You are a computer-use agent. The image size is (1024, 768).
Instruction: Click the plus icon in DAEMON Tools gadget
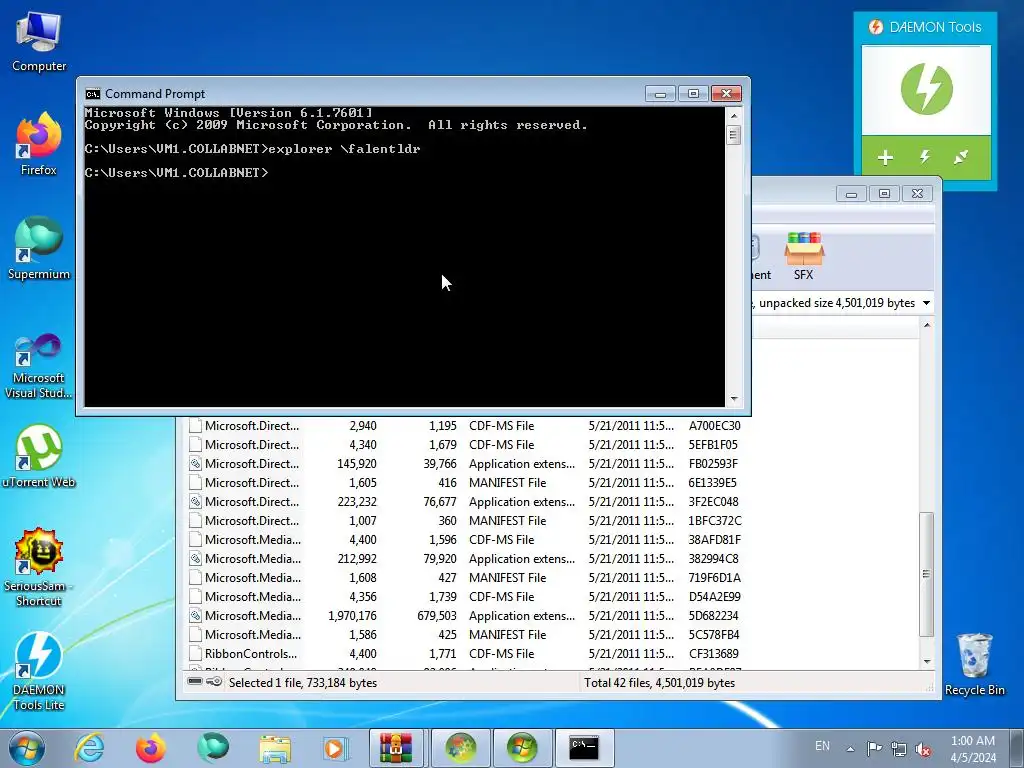(885, 157)
